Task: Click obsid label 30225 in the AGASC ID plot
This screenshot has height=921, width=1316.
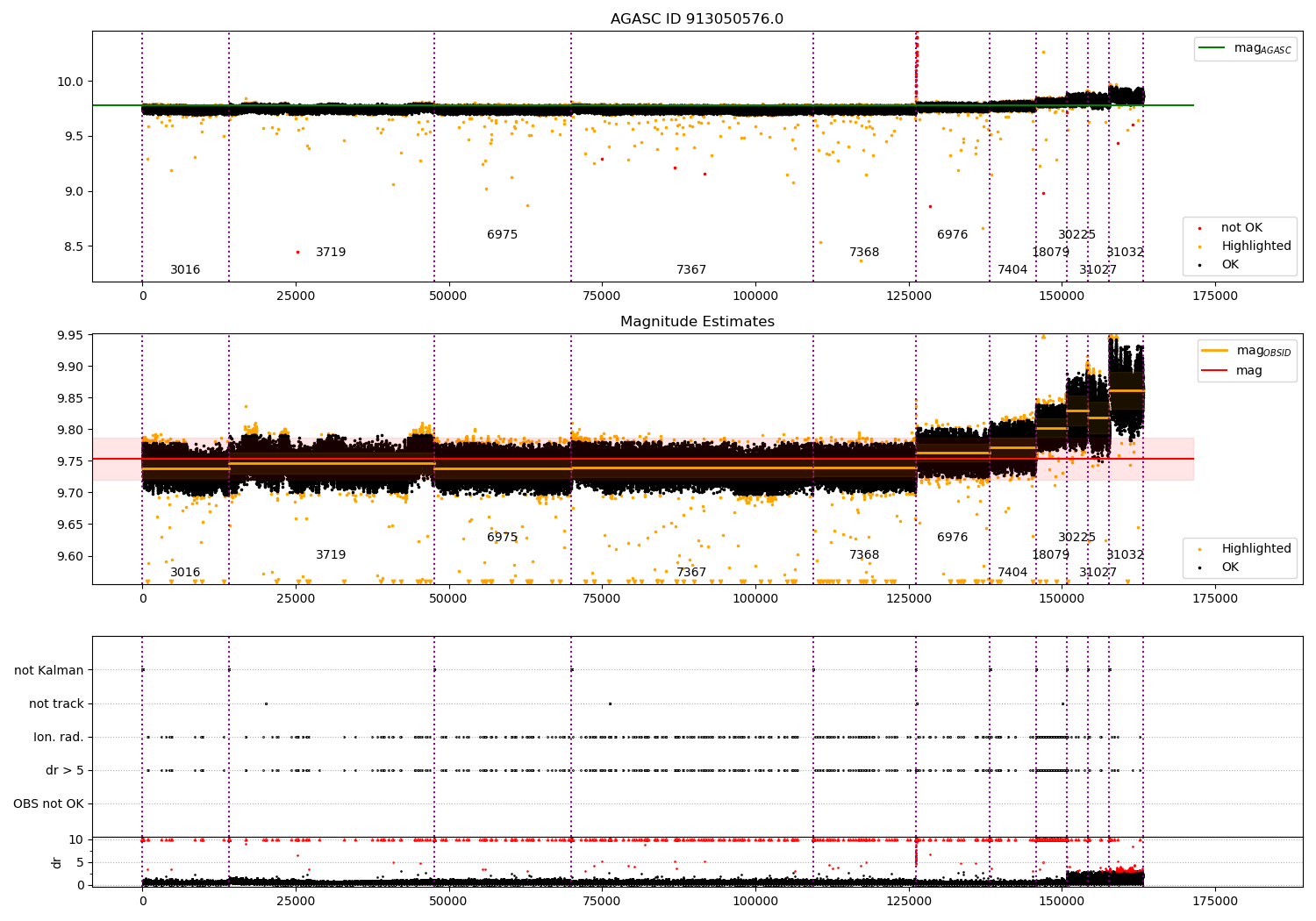Action: pos(1077,235)
